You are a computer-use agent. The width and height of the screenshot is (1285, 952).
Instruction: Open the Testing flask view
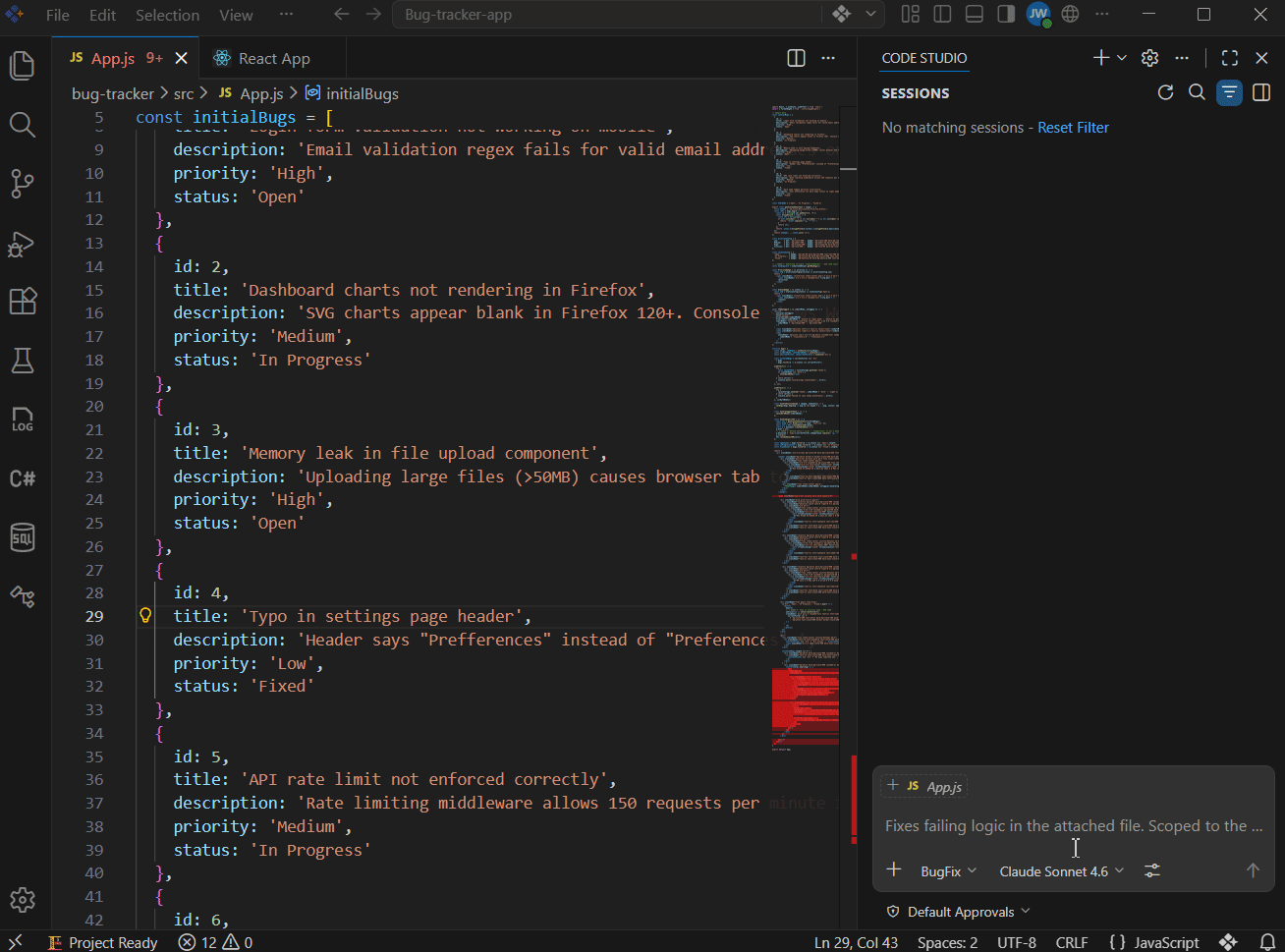[x=23, y=361]
